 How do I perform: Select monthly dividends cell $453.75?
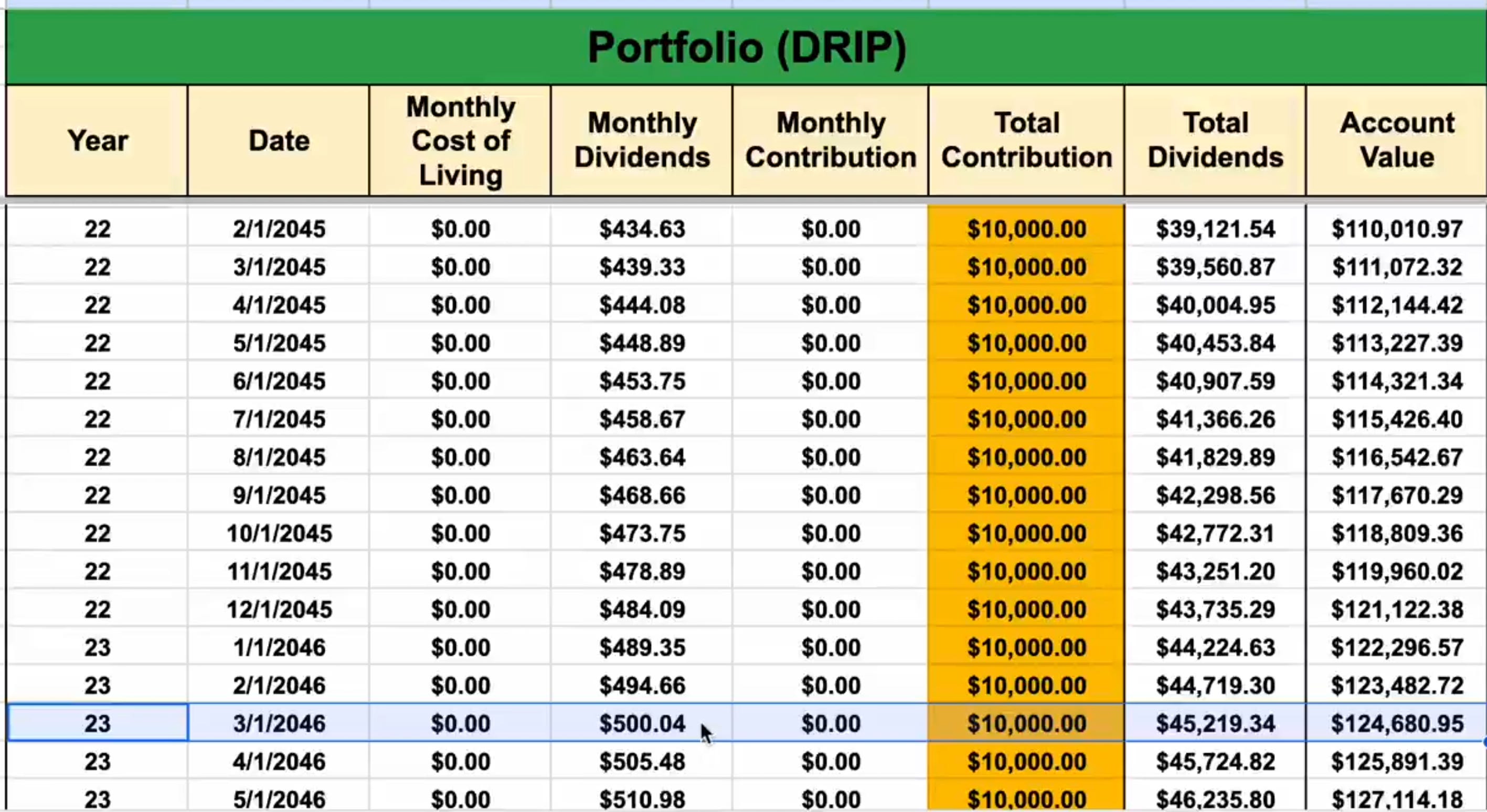click(642, 381)
